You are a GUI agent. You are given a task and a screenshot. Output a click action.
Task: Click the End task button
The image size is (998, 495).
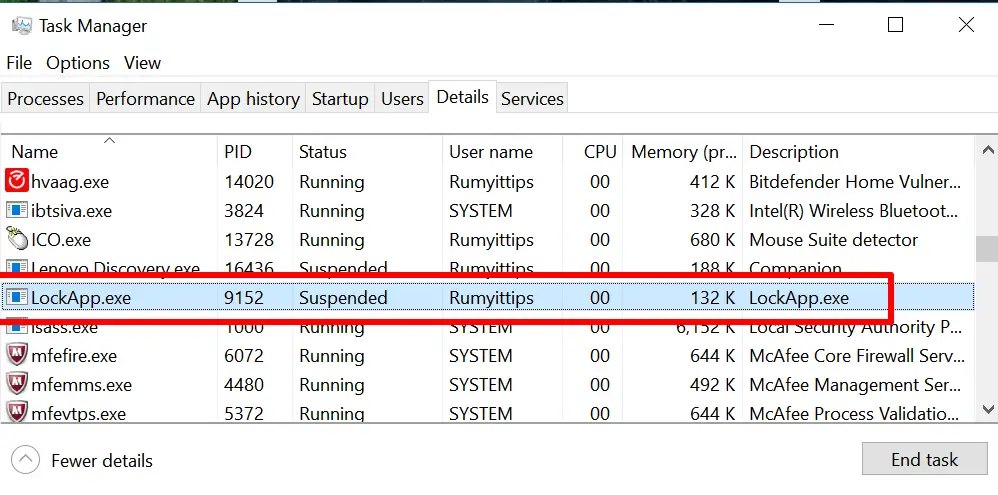click(924, 459)
